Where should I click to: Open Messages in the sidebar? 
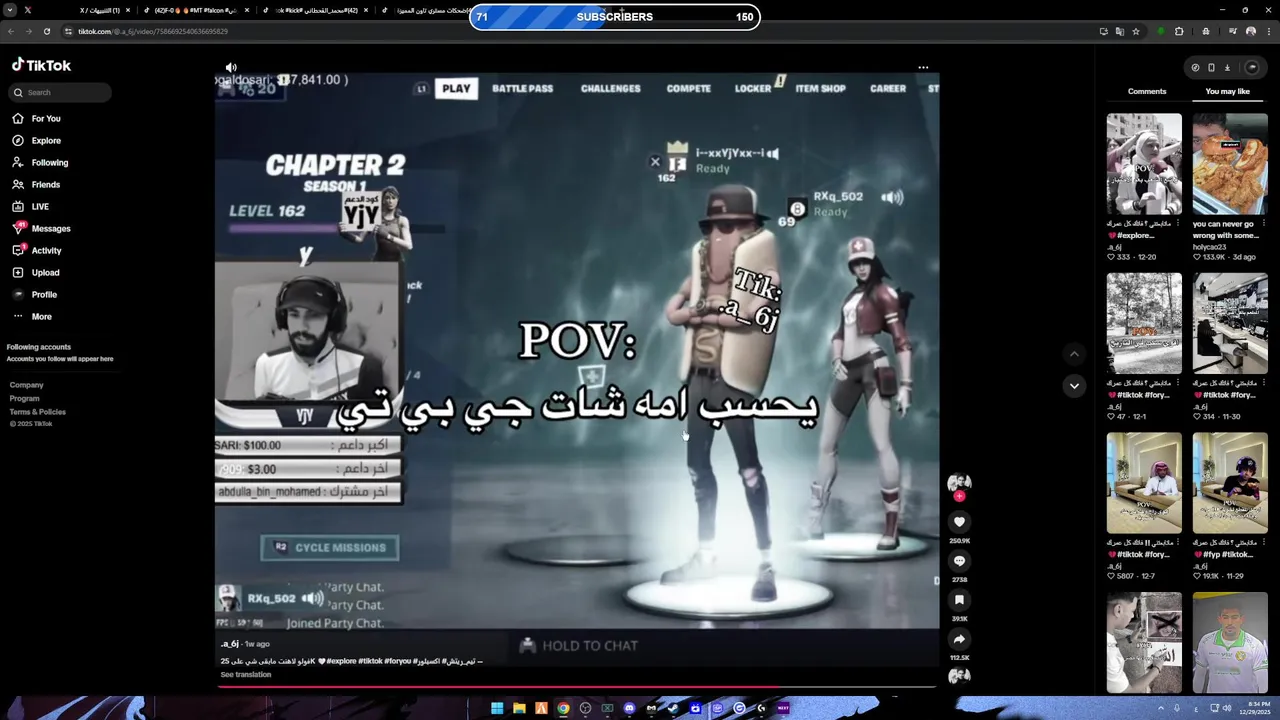coord(41,228)
